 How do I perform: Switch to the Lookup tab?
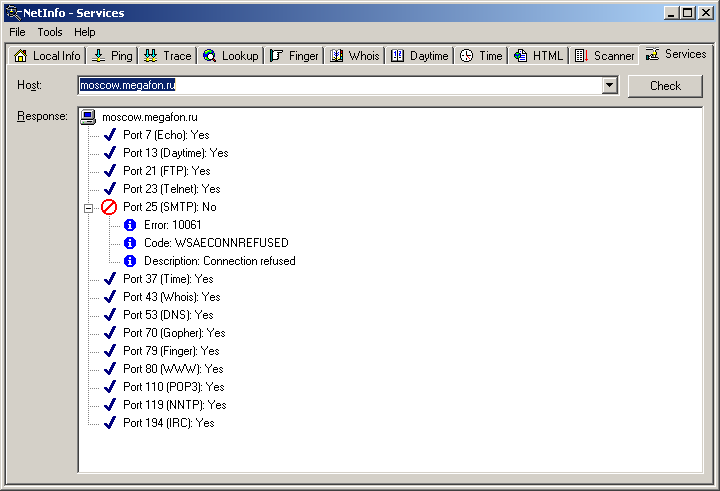coord(231,56)
